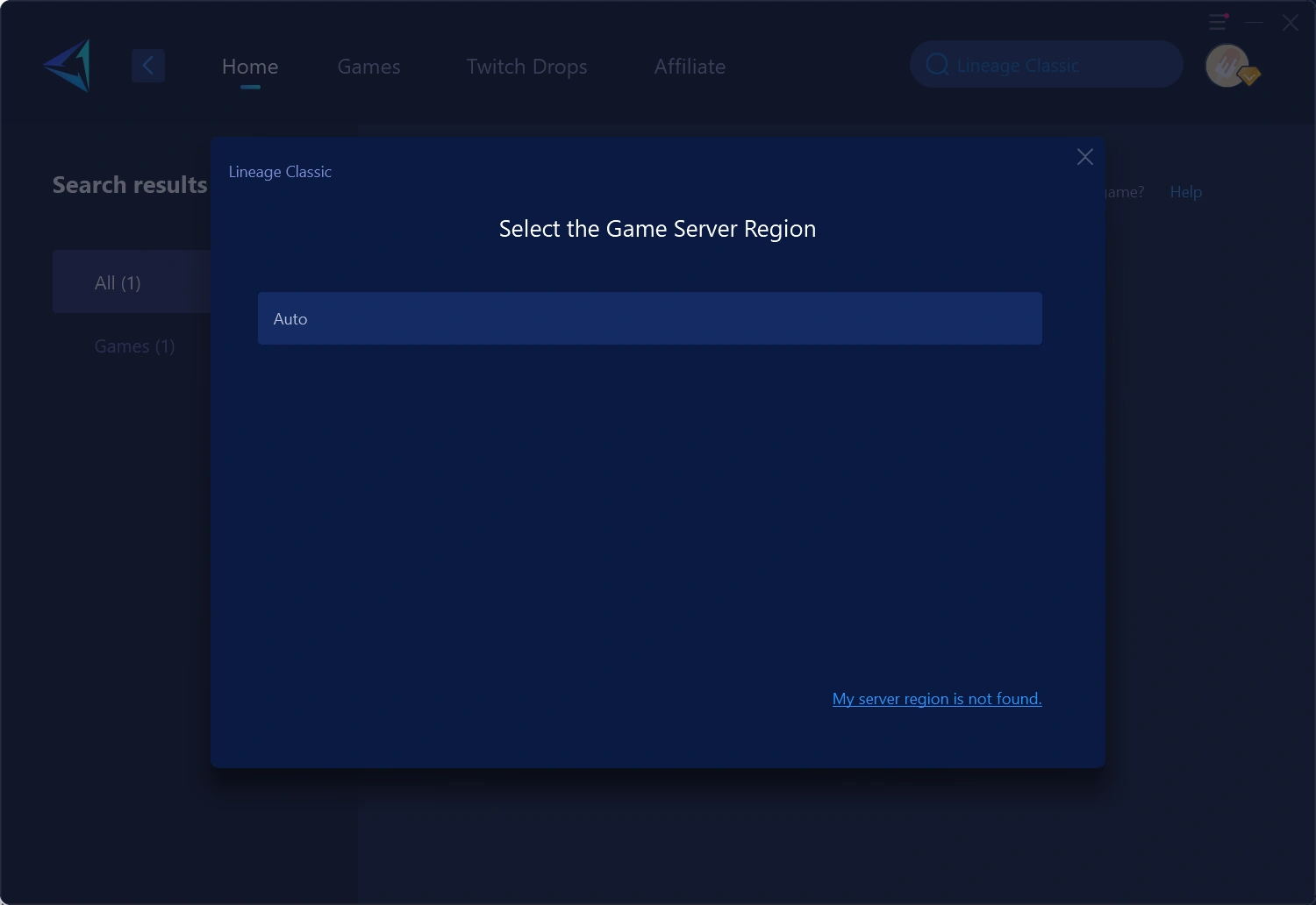The height and width of the screenshot is (905, 1316).
Task: Open the hamburger menu with notification dot
Action: (x=1218, y=22)
